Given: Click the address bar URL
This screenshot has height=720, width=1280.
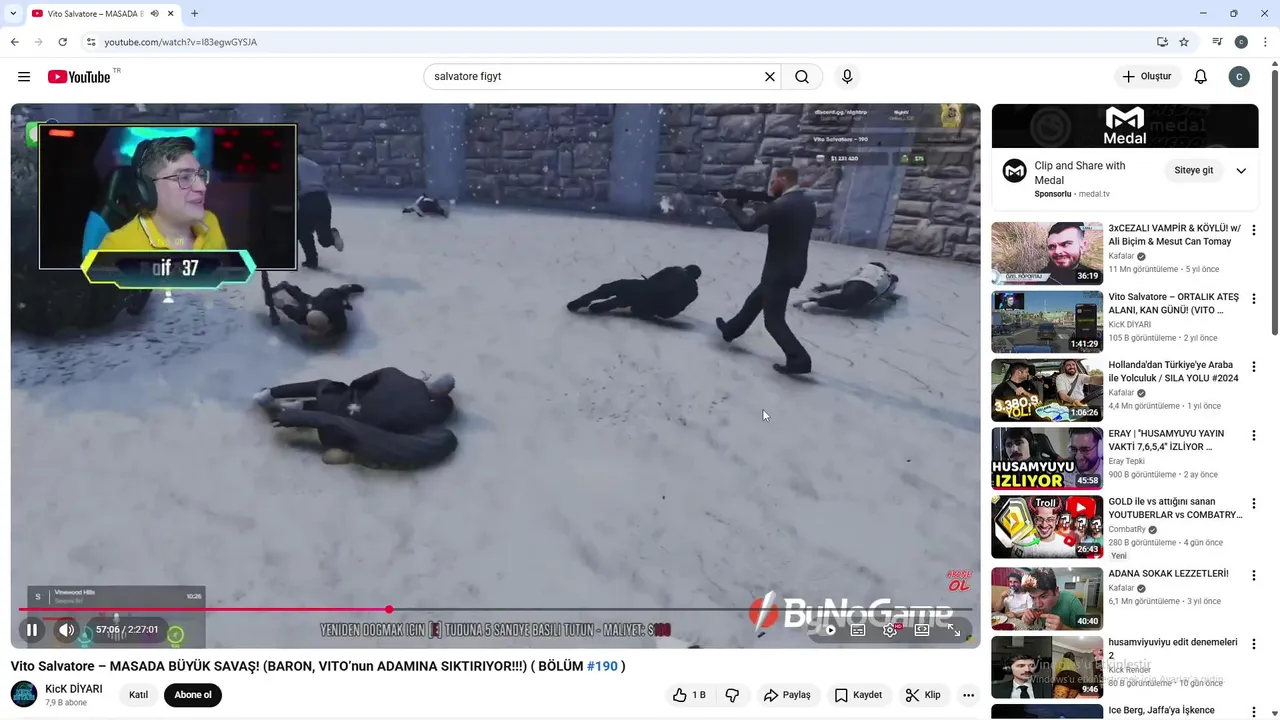Looking at the screenshot, I should coord(181,42).
